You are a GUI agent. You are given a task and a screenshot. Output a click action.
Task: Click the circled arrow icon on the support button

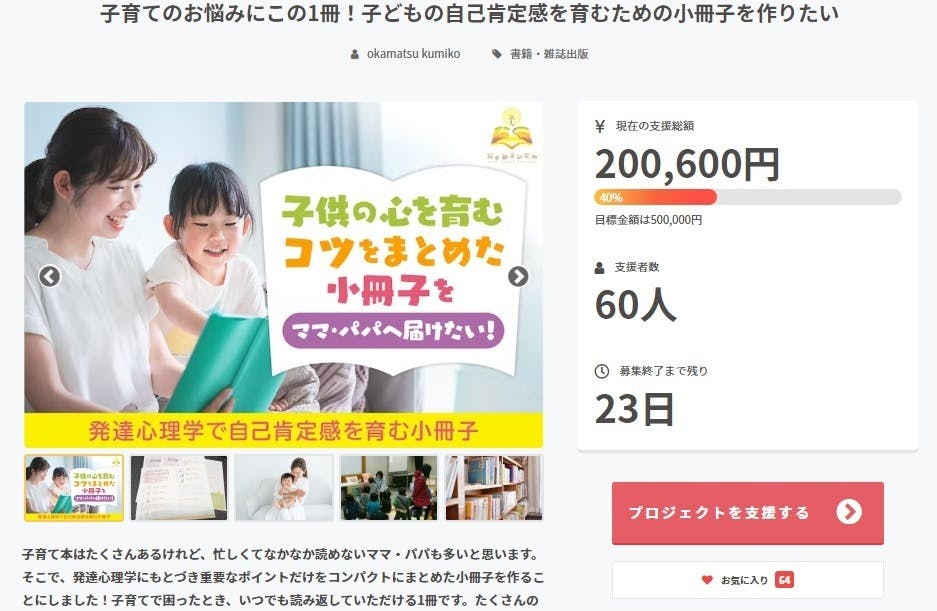coord(849,512)
